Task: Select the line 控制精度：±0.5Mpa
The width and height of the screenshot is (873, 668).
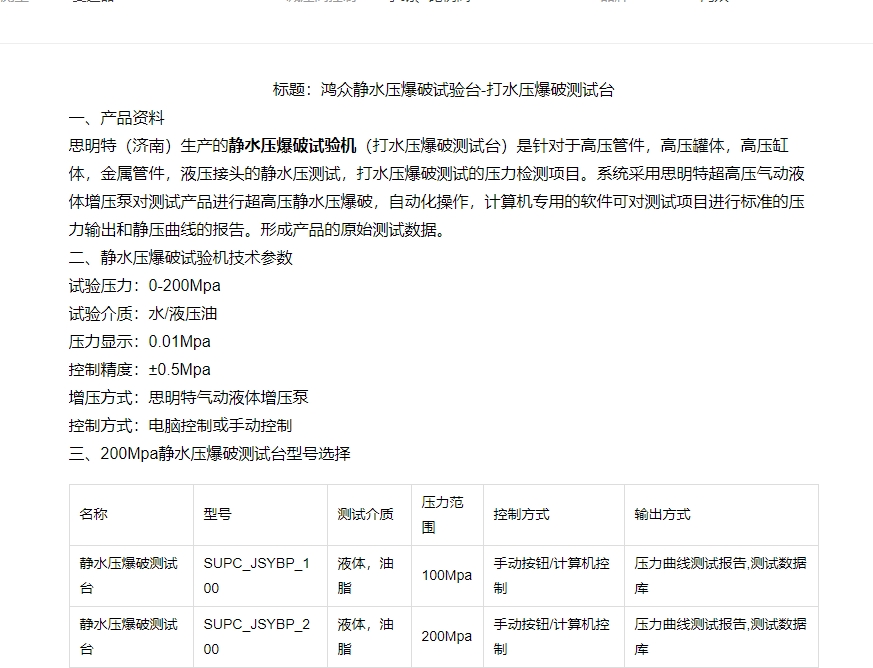Action: 139,369
